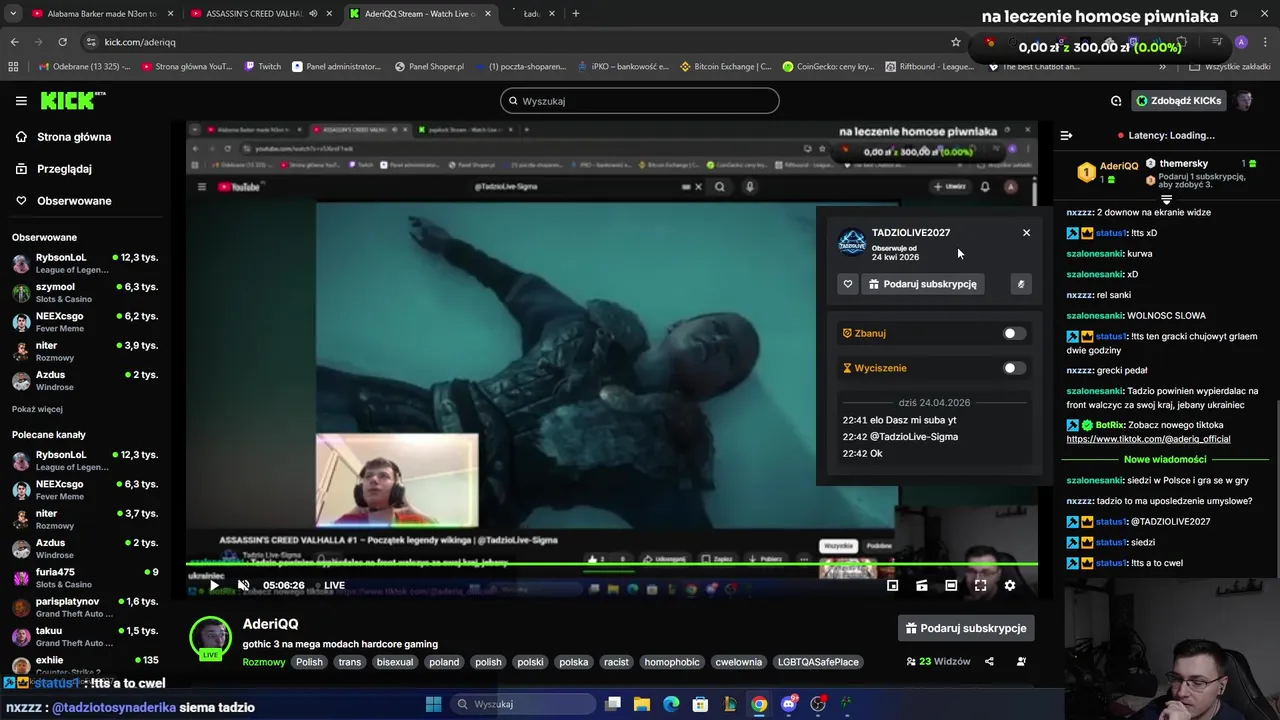Screen dimensions: 1280x720
Task: Open AderiQQ channel avatar
Action: click(x=210, y=638)
